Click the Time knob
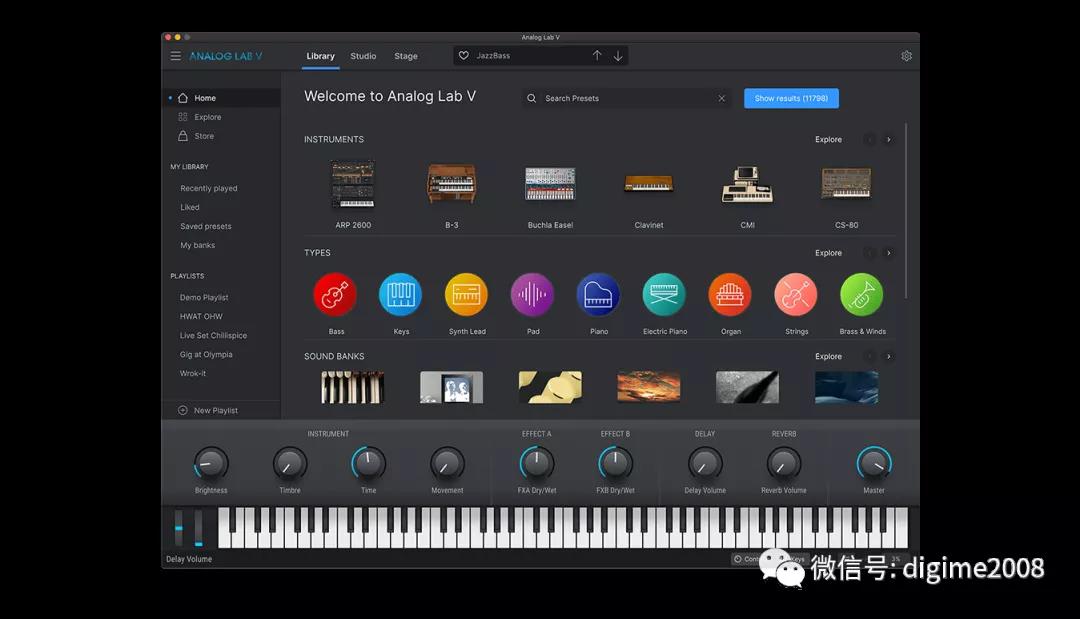1080x619 pixels. [x=368, y=463]
